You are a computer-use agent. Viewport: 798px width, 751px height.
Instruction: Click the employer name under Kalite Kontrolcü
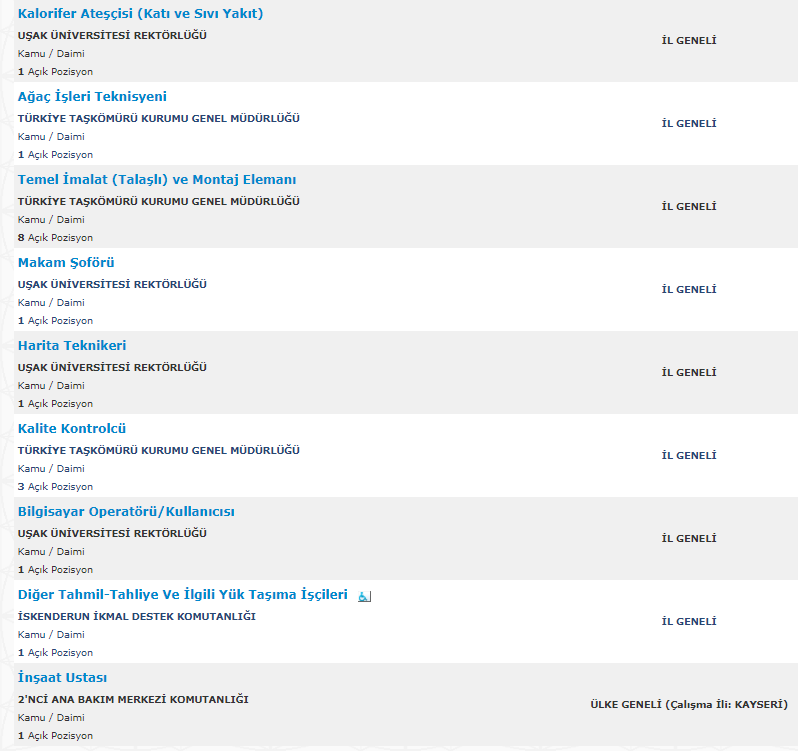pyautogui.click(x=159, y=450)
